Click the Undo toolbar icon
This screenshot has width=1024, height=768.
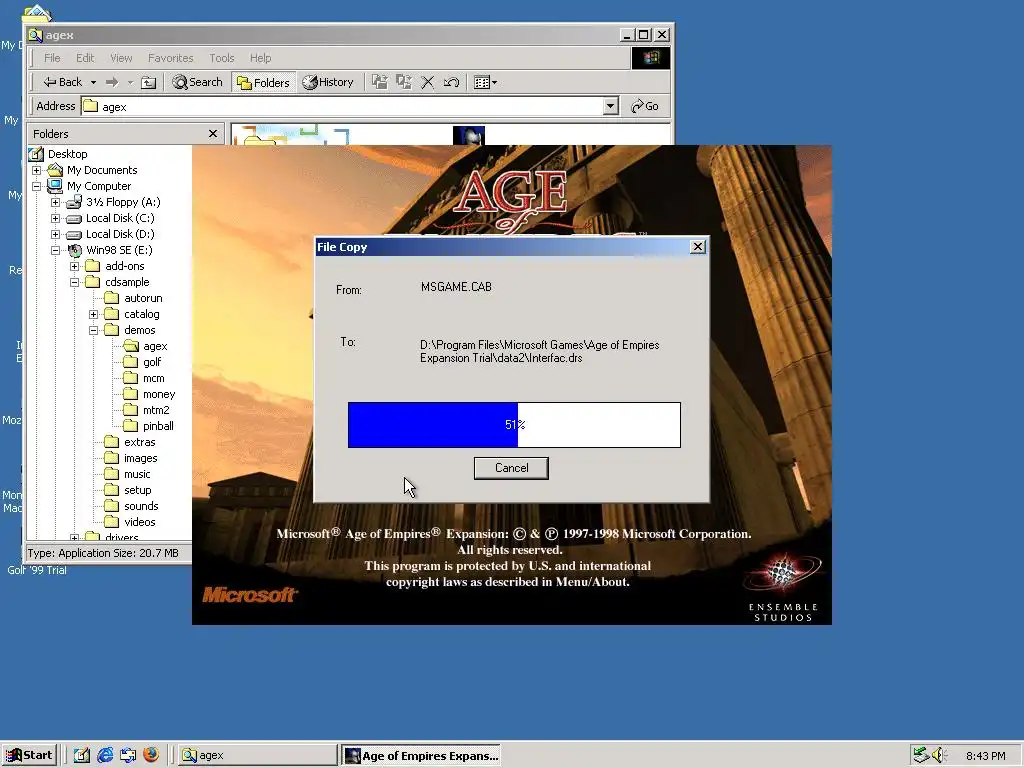451,82
